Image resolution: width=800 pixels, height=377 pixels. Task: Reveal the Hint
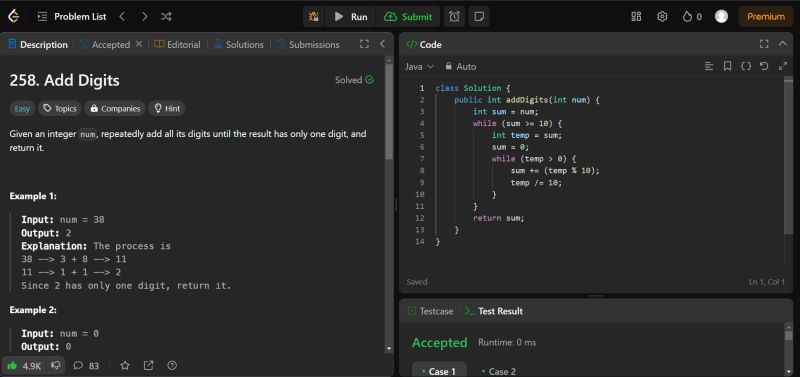[x=167, y=109]
